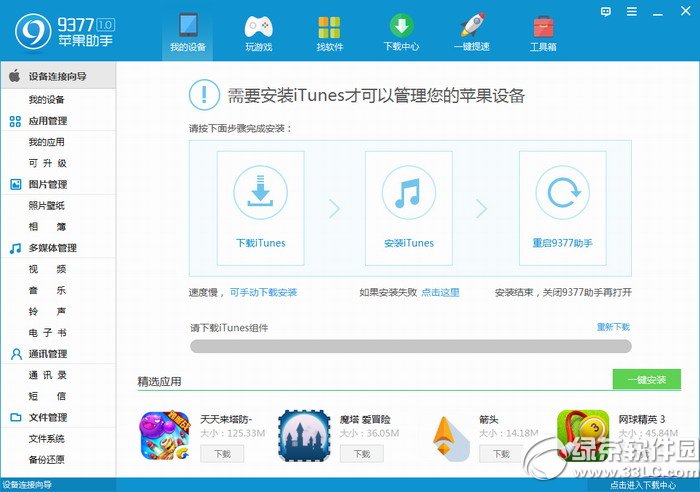Open the feedback chat bubble icon
Screen dimensions: 700x492
606,12
